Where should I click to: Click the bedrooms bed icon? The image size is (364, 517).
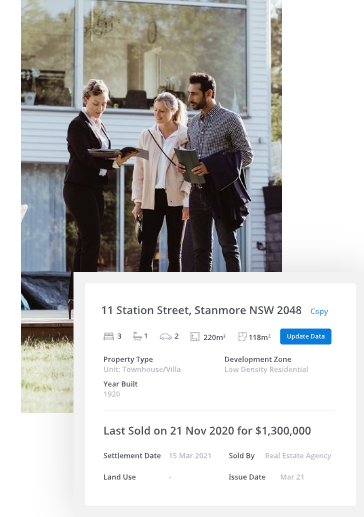(108, 337)
